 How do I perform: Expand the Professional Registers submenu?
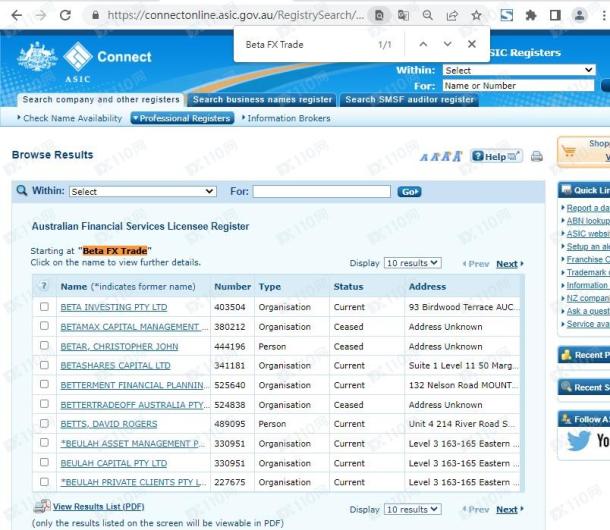[182, 118]
